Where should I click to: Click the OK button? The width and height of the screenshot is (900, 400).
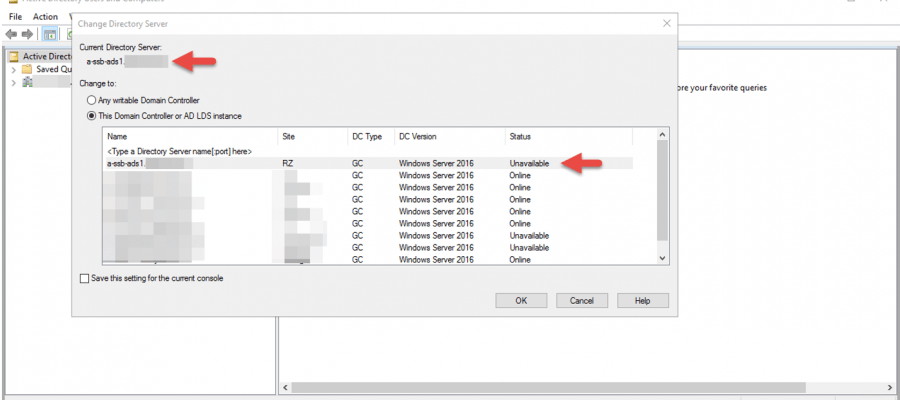tap(521, 300)
